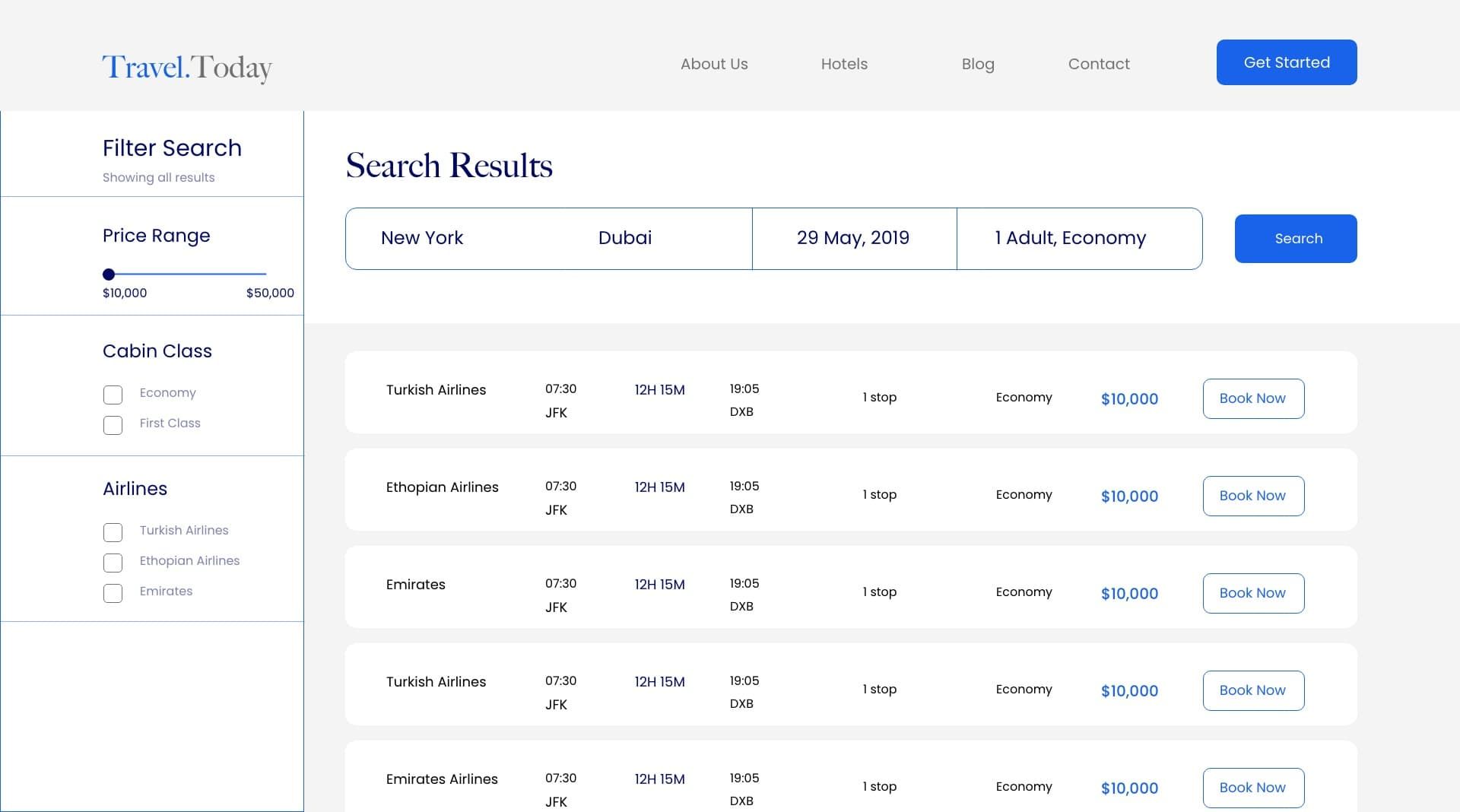Edit the New York origin field

422,238
